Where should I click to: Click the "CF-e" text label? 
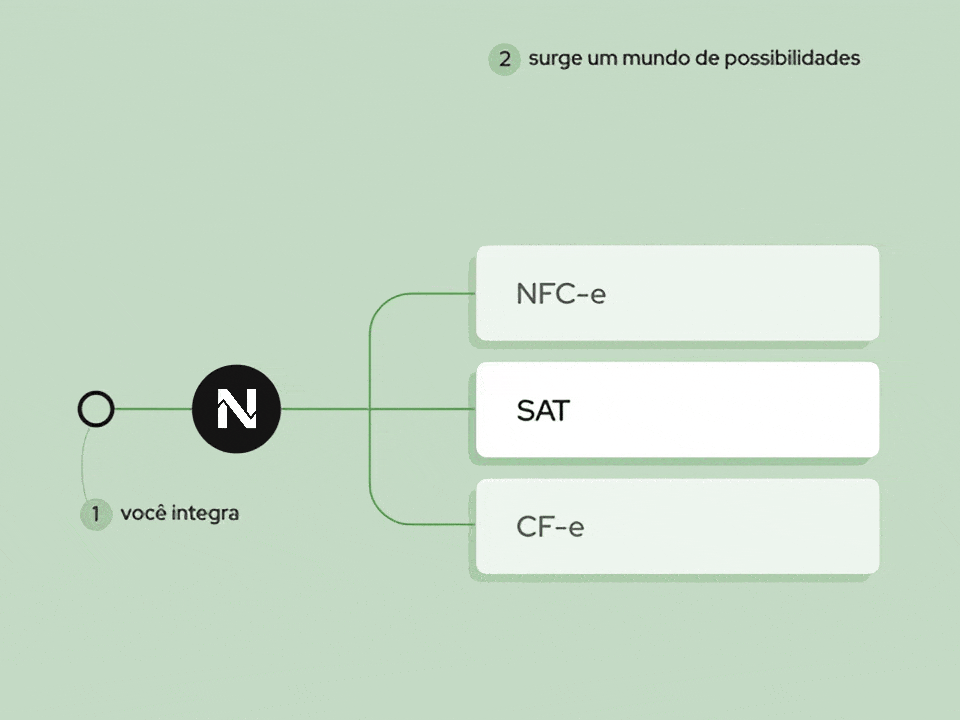(x=550, y=527)
